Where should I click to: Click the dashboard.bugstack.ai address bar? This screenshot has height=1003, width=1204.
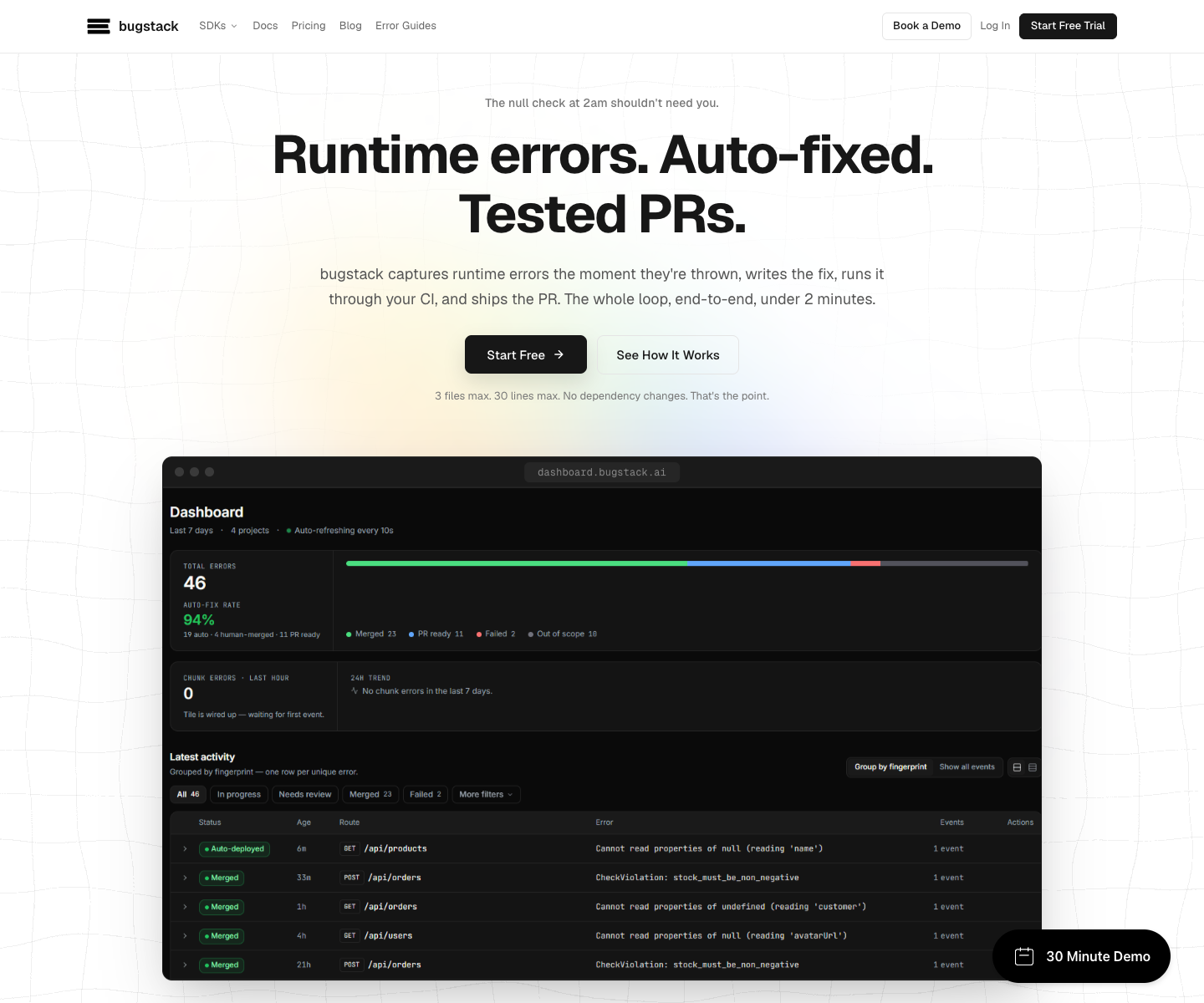click(x=602, y=472)
